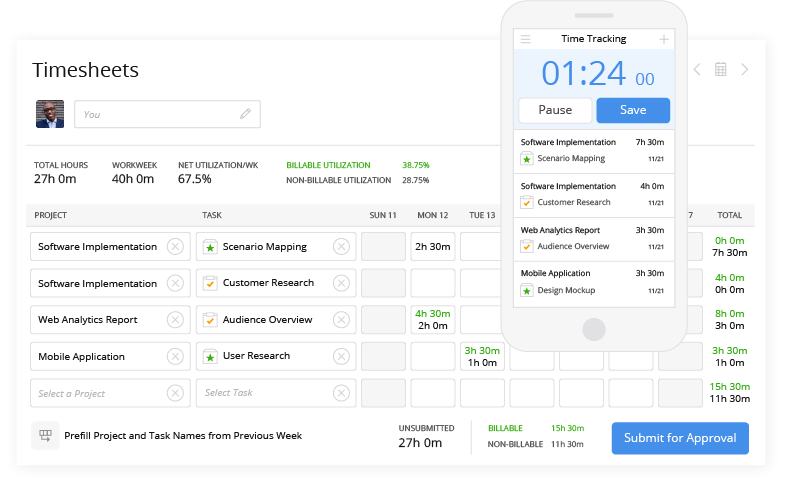Click the 38.75% billable utilization value

(x=416, y=165)
